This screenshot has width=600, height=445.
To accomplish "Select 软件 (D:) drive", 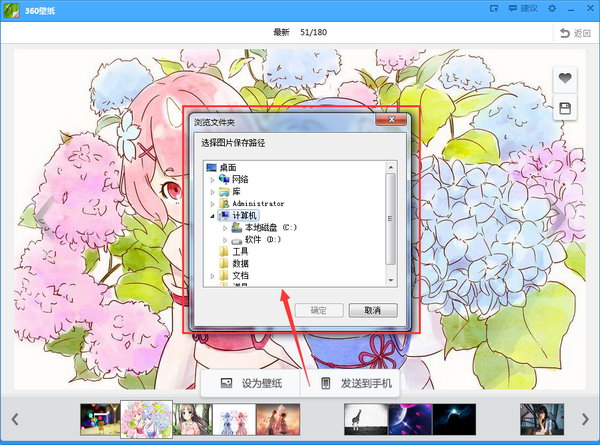I will click(264, 240).
